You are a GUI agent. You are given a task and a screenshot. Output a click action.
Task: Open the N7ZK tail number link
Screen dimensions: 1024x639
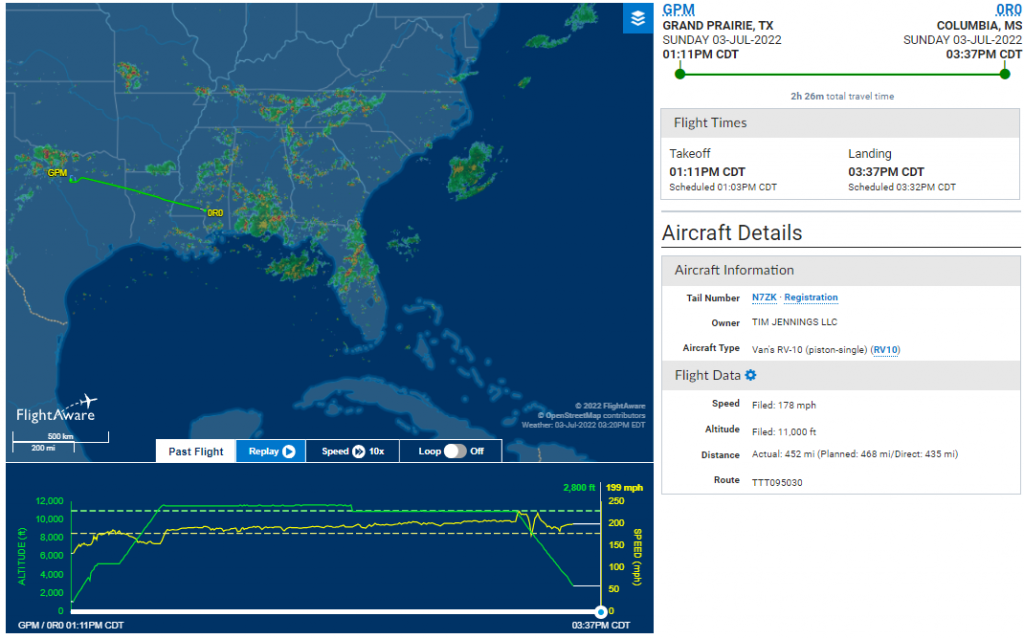coord(765,298)
